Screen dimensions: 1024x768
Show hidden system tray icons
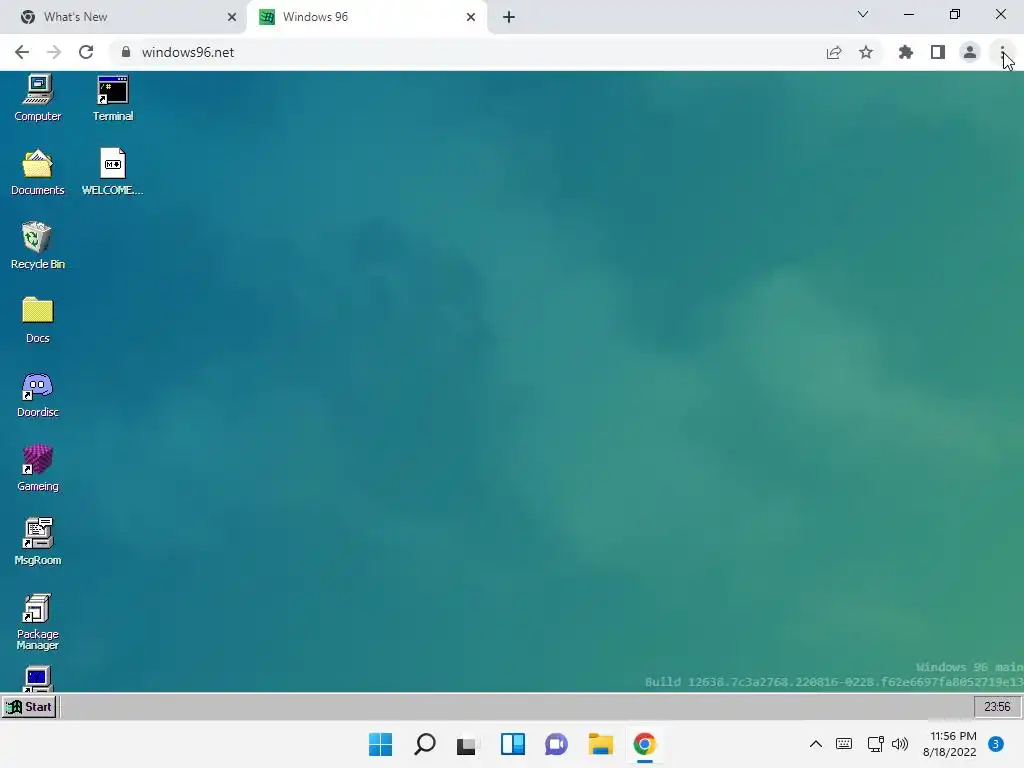point(816,744)
